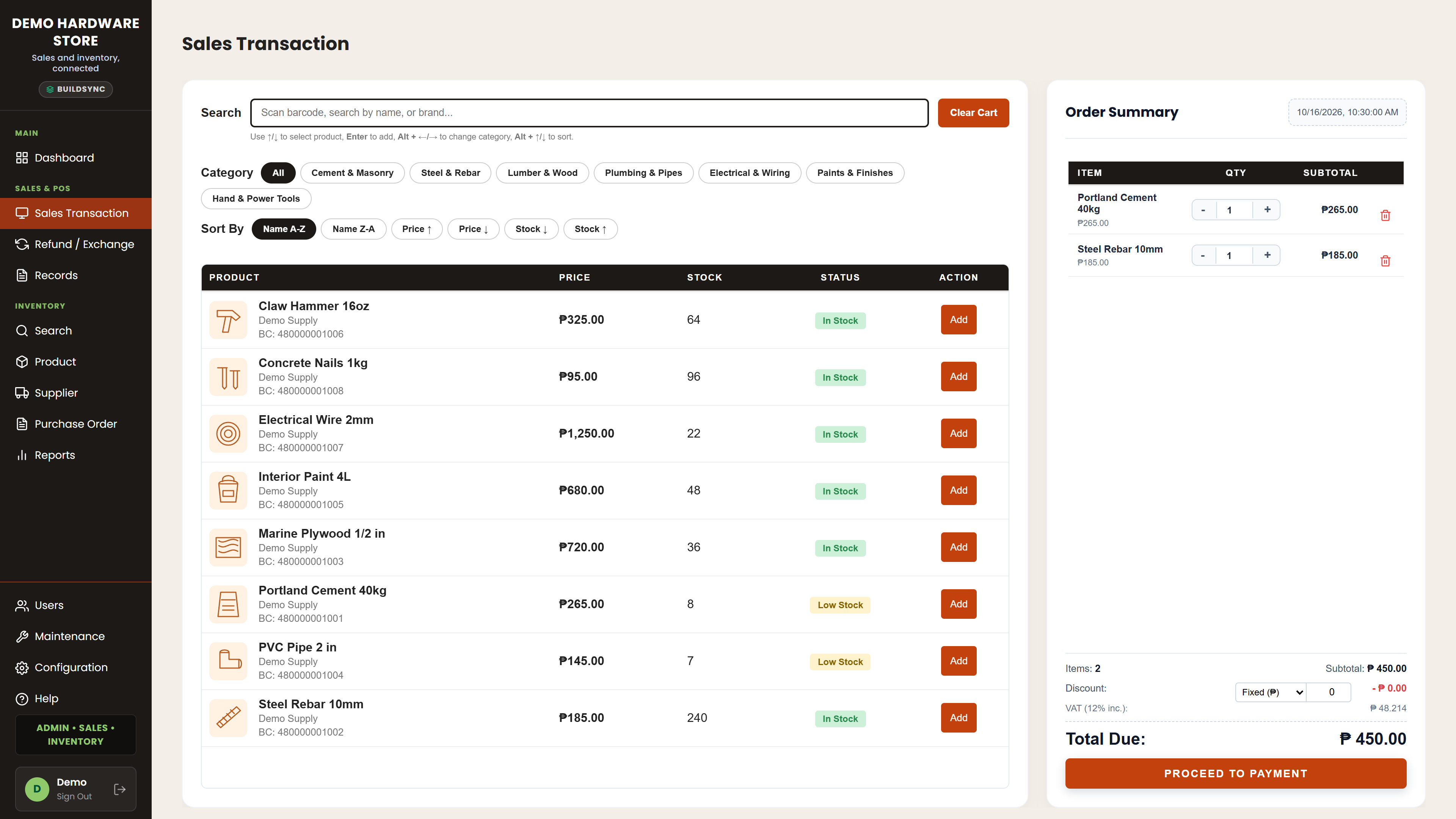This screenshot has width=1456, height=819.
Task: Filter by Paints & Finishes category
Action: pos(855,173)
